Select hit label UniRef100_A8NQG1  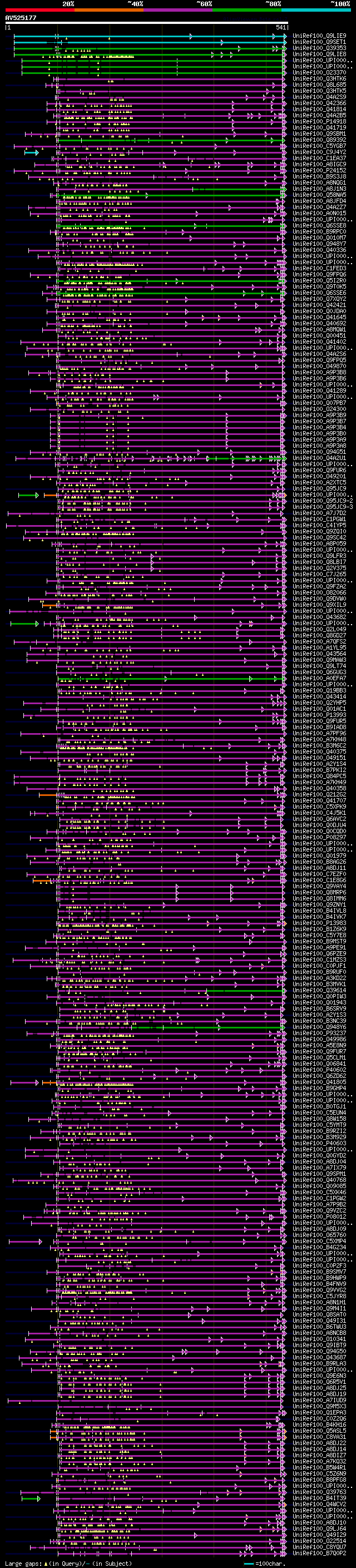click(319, 182)
